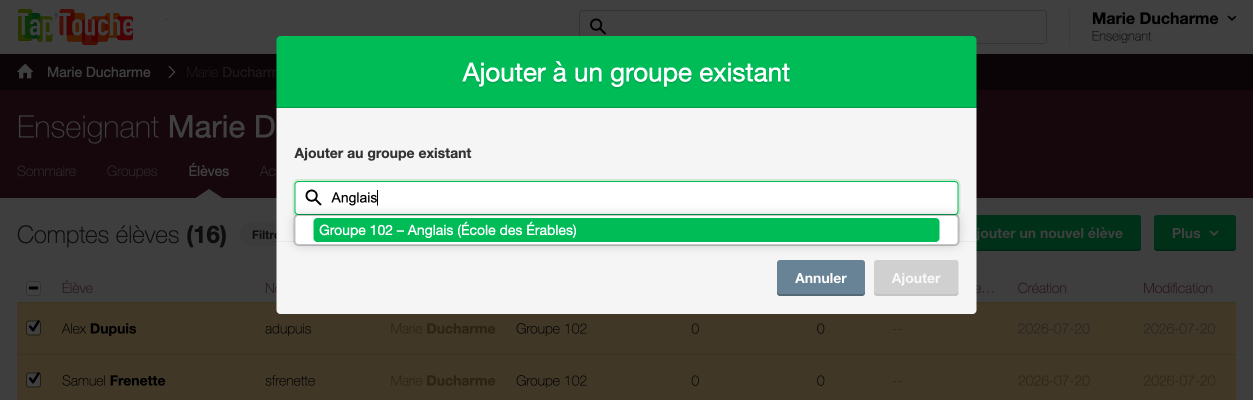The height and width of the screenshot is (400, 1253).
Task: Expand the Plus dropdown button
Action: tap(1195, 233)
